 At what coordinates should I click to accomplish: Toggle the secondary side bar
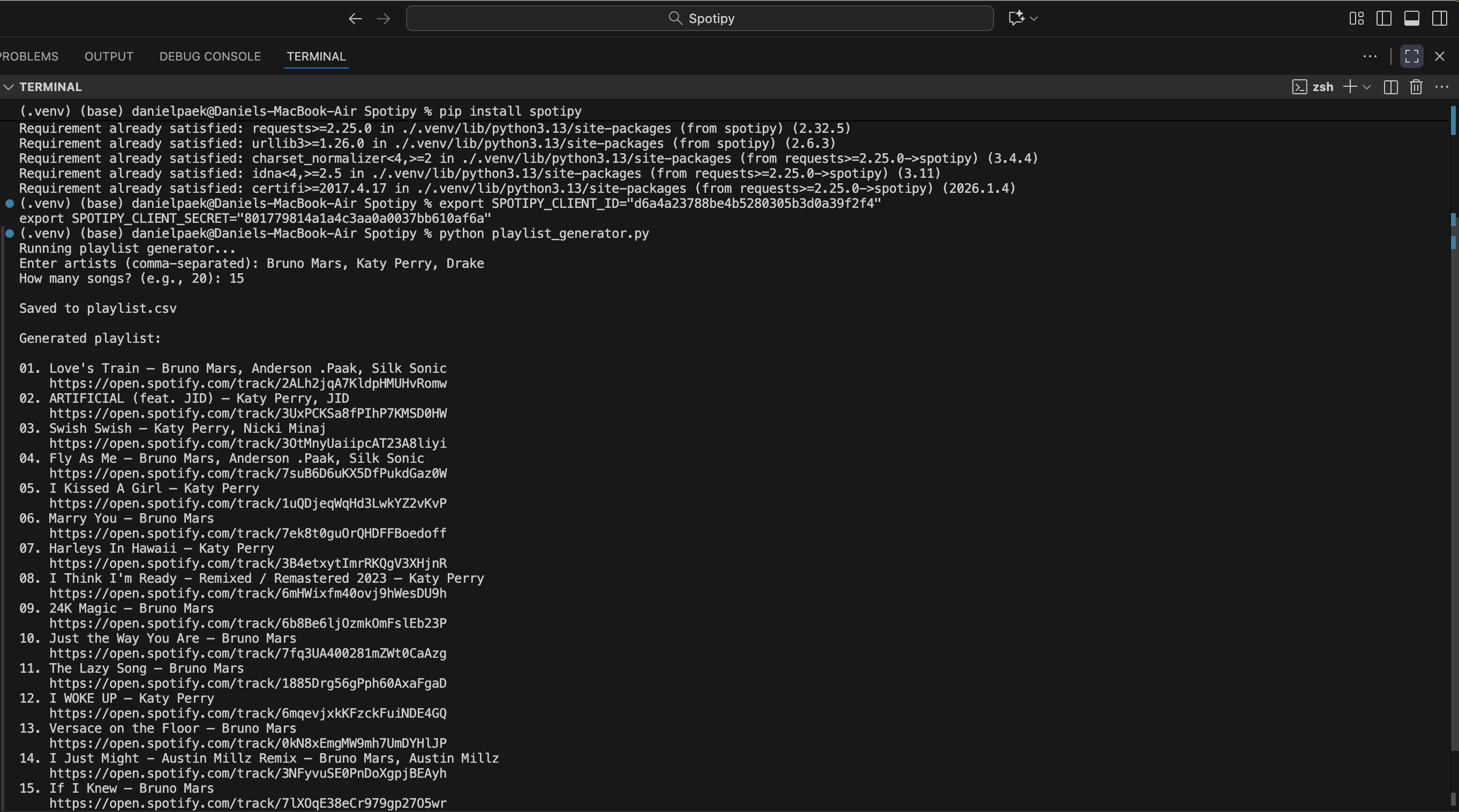click(1439, 19)
